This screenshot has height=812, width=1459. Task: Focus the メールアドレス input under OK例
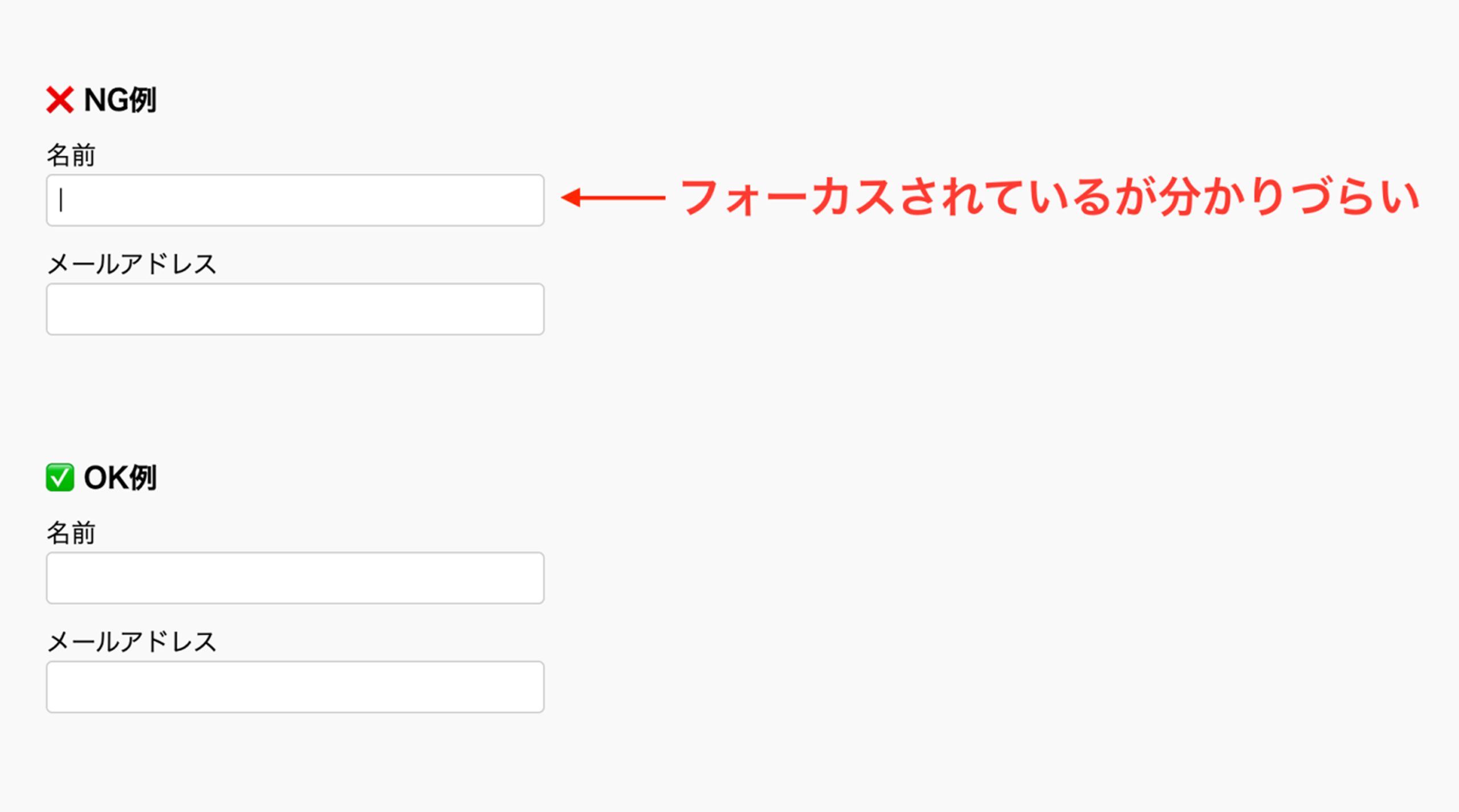(x=295, y=687)
